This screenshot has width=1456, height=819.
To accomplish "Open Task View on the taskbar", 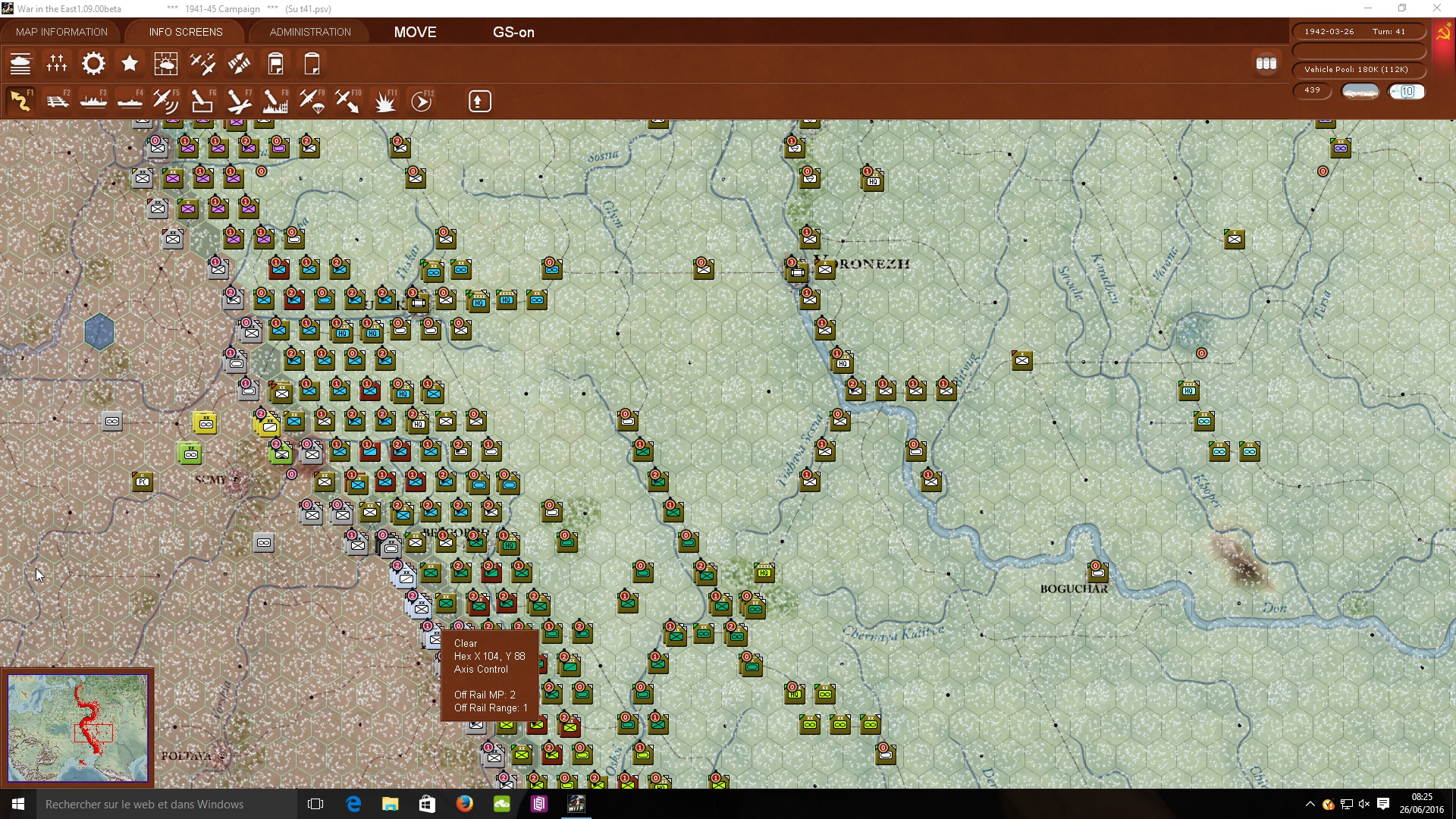I will (x=315, y=804).
